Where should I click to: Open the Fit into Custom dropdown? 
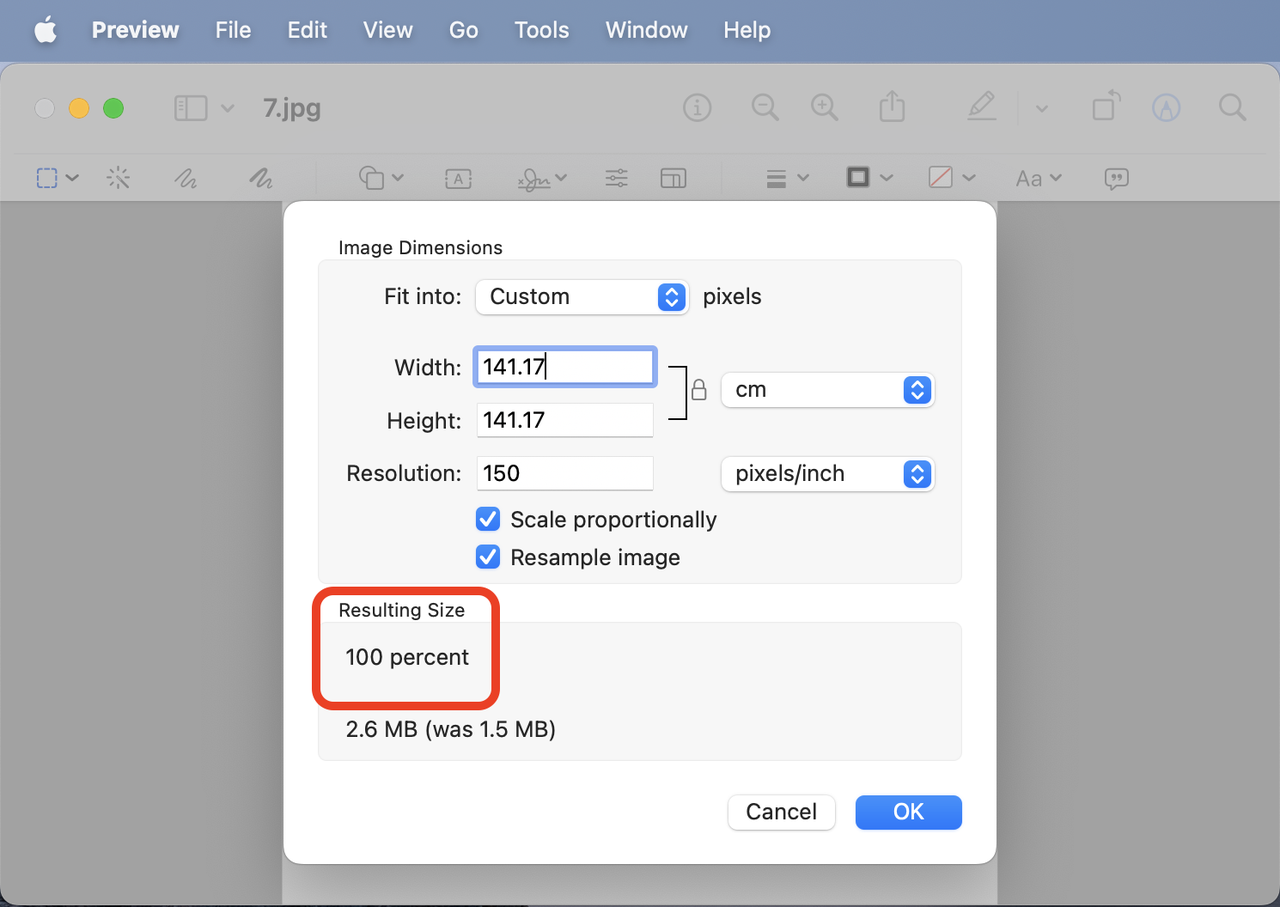(x=582, y=297)
